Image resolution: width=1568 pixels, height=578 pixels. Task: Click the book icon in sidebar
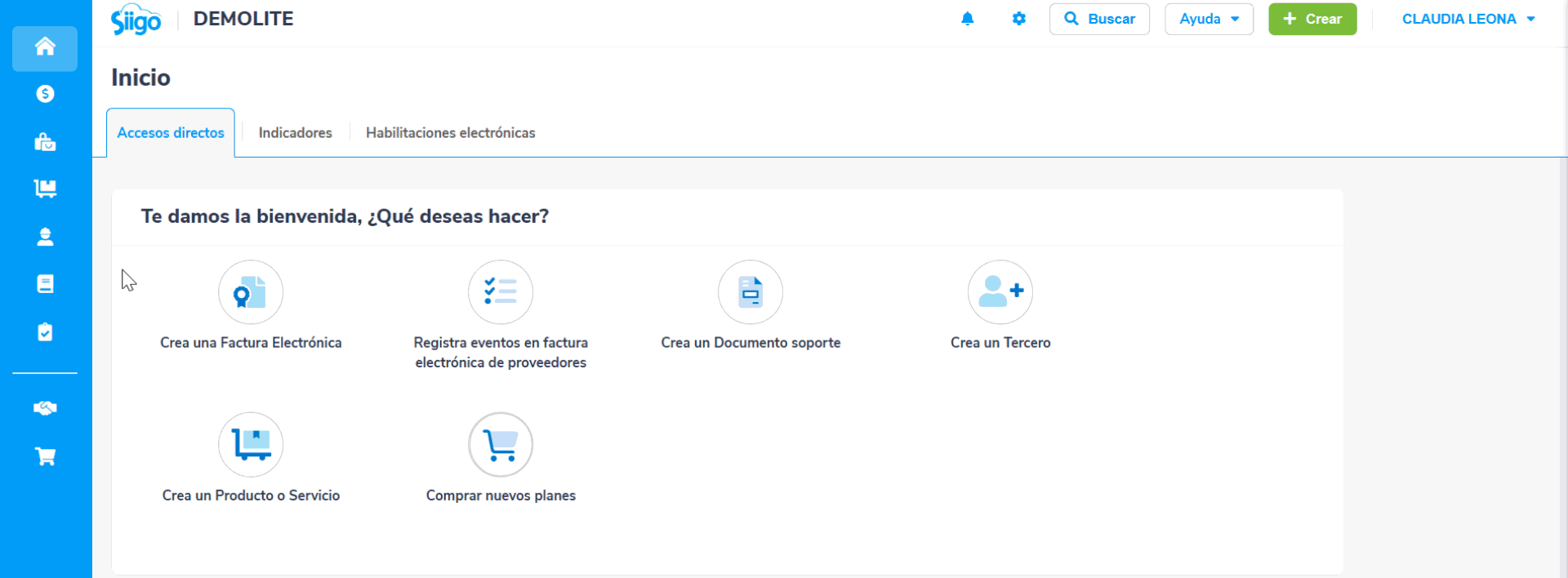tap(45, 284)
